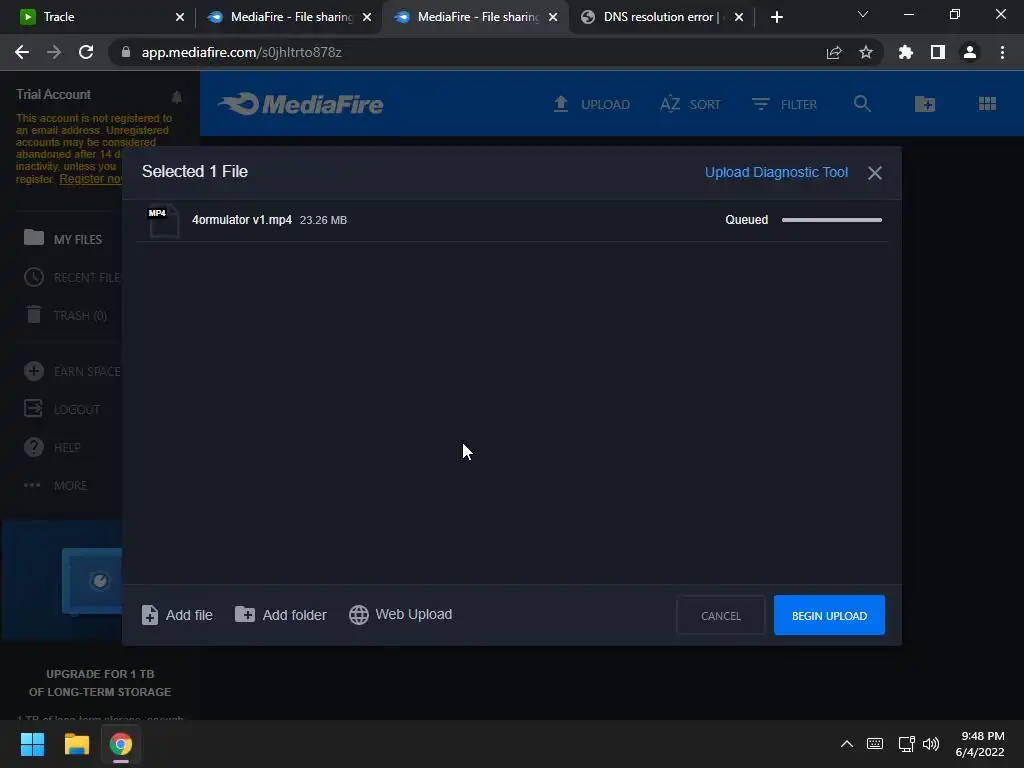Click the address bar URL
The height and width of the screenshot is (768, 1024).
(242, 52)
